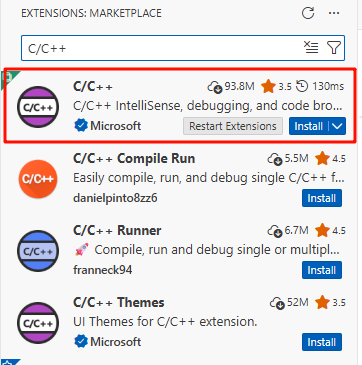Select the C/C++ Themes extension logo

[x=38, y=323]
